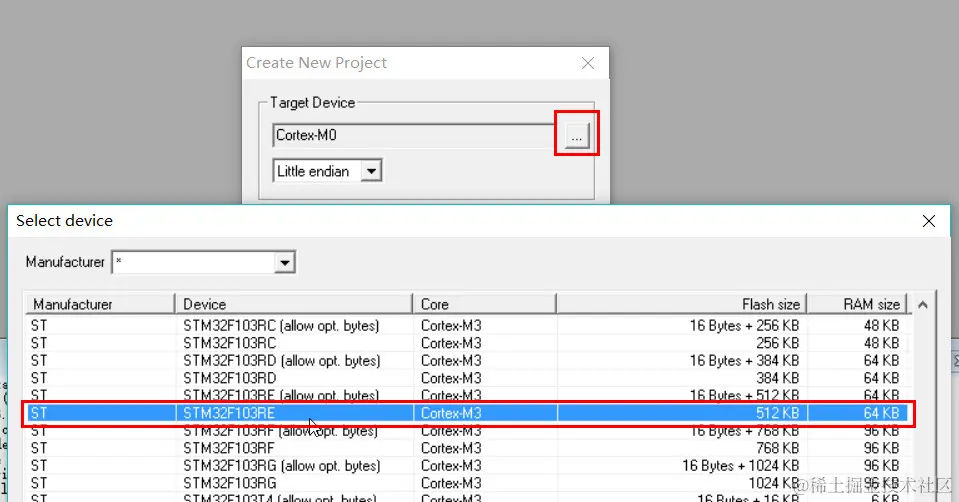
Task: Select STM32F103RC (allow opt. bytes) row
Action: 468,325
